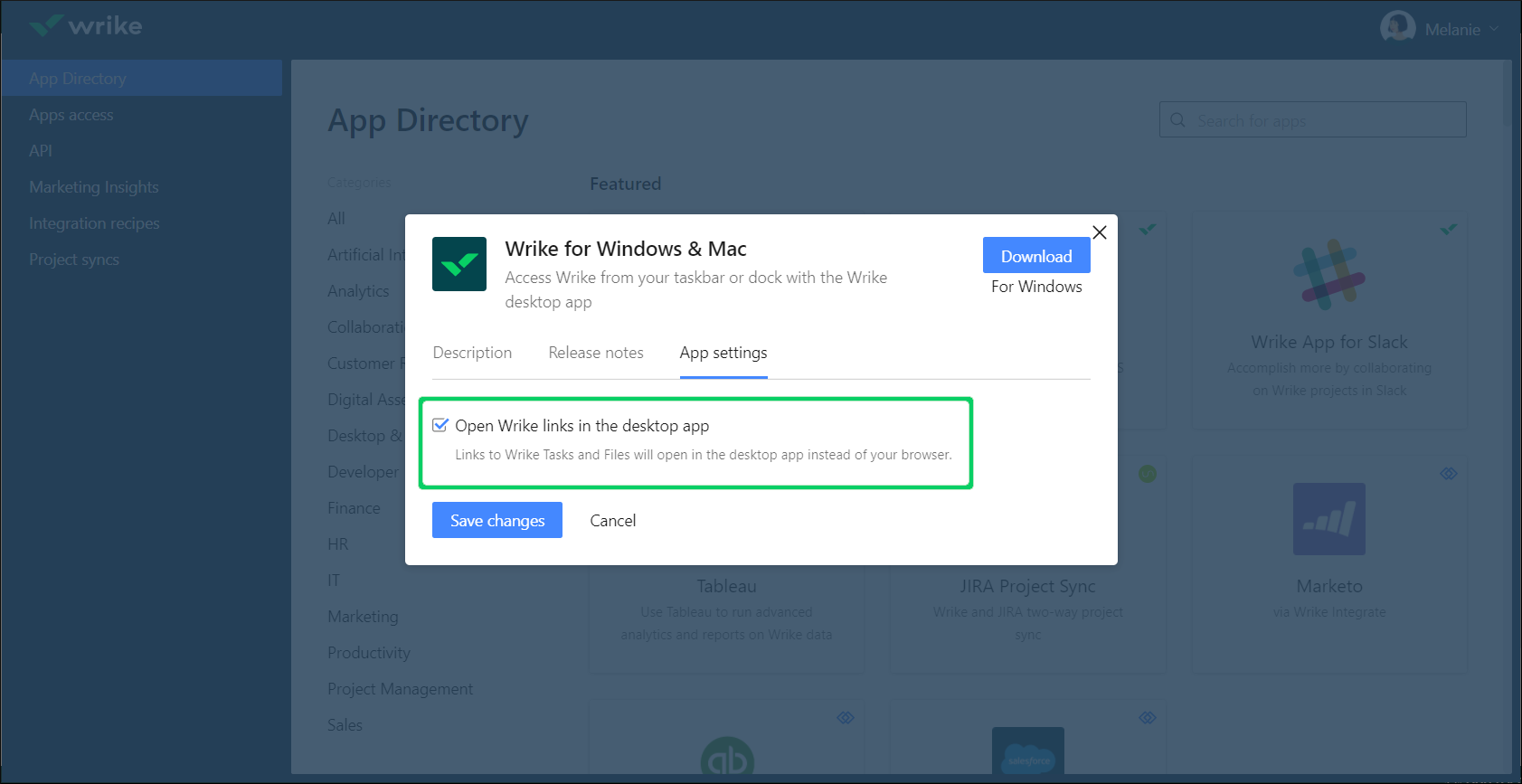Select App Directory in sidebar
The image size is (1522, 784).
142,79
